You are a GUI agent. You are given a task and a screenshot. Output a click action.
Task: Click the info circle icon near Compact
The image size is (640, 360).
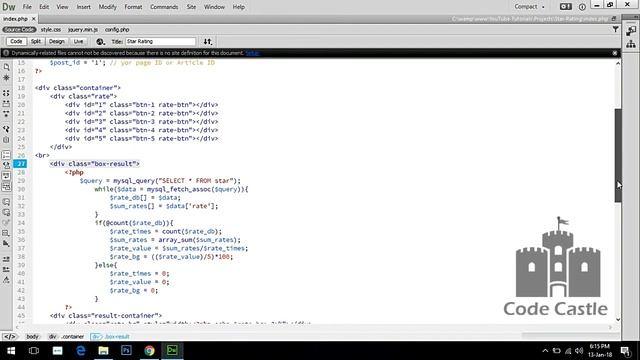point(582,7)
